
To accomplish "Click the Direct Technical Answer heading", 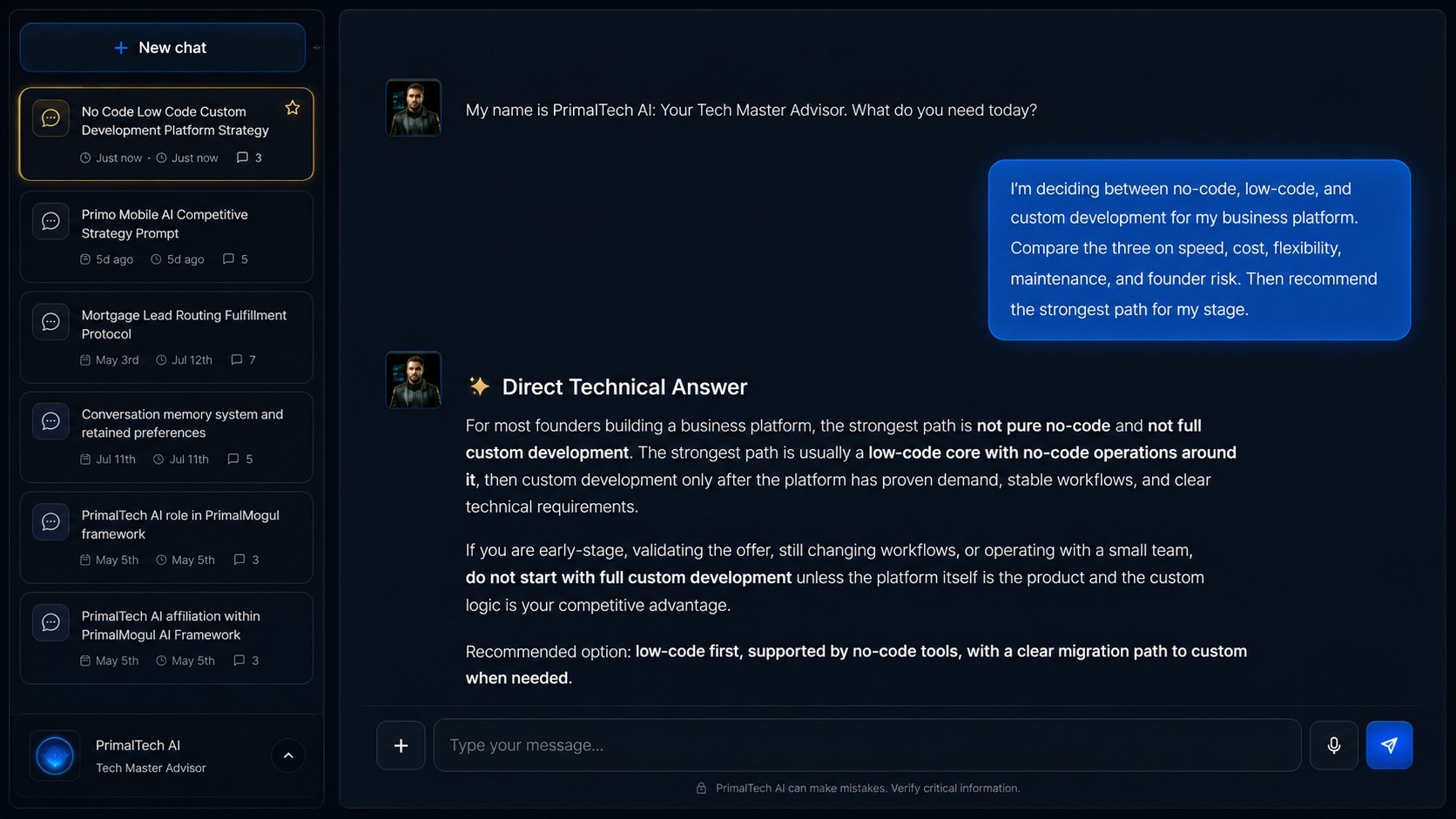I will click(624, 386).
